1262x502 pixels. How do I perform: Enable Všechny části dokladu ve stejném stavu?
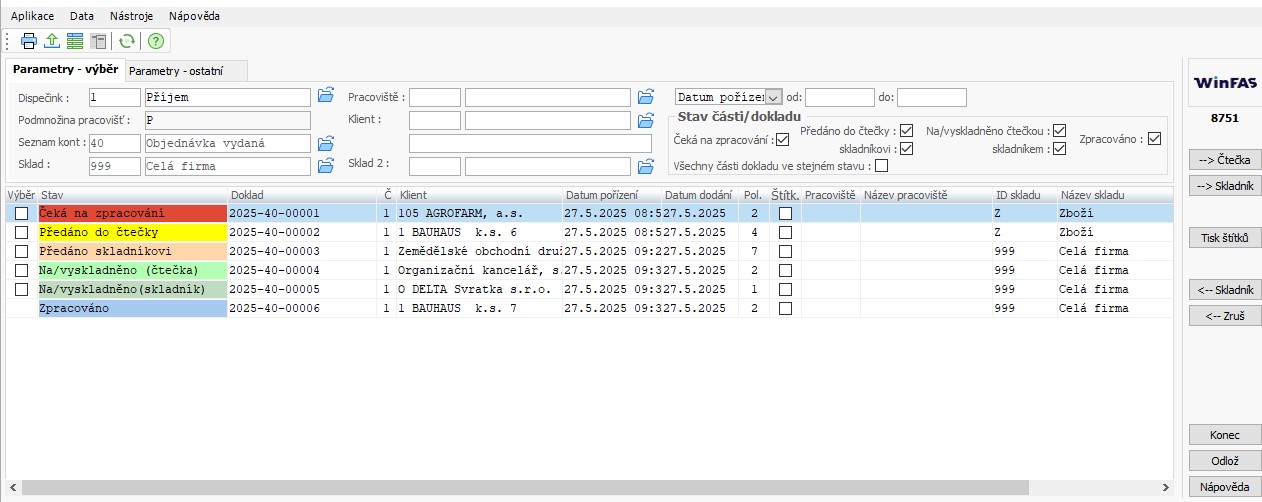pyautogui.click(x=881, y=166)
